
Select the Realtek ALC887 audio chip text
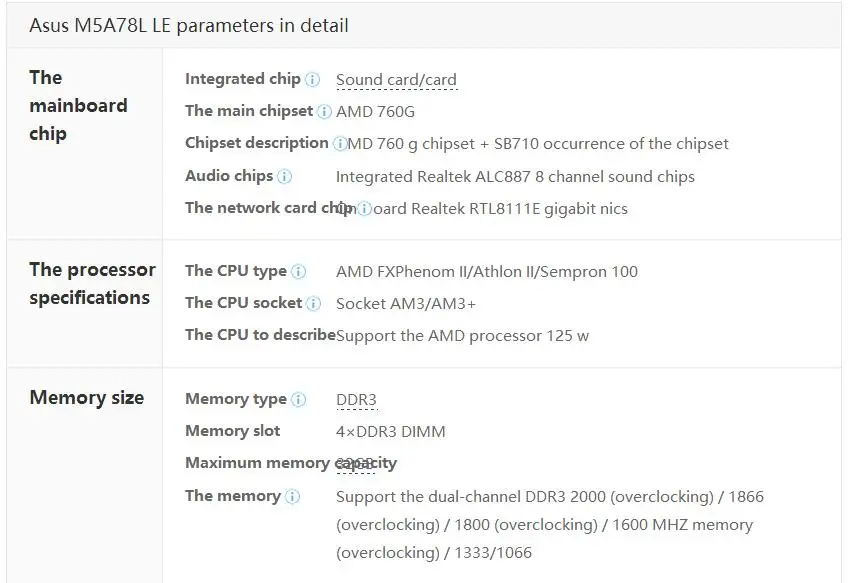point(515,177)
